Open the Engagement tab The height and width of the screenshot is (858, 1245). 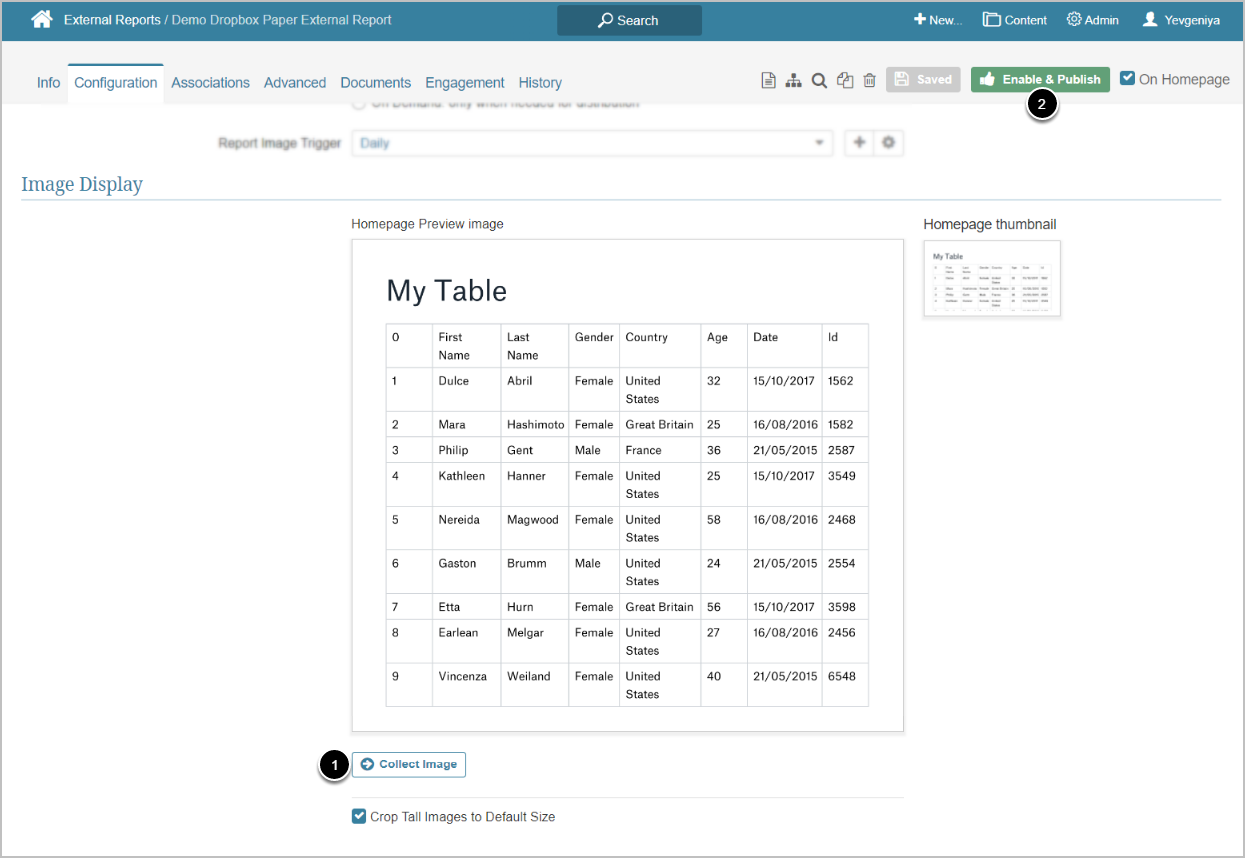pyautogui.click(x=464, y=83)
